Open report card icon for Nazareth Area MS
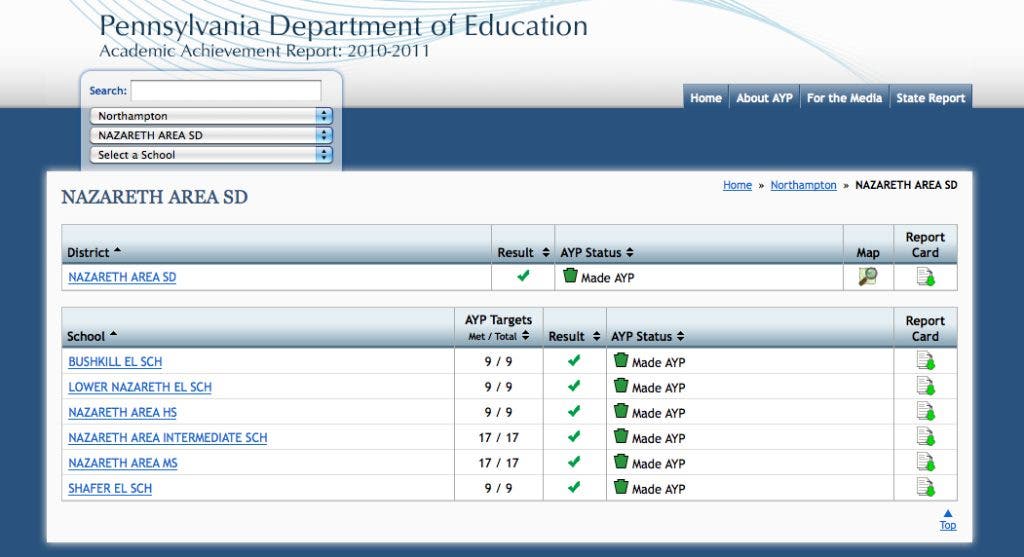 pos(925,462)
